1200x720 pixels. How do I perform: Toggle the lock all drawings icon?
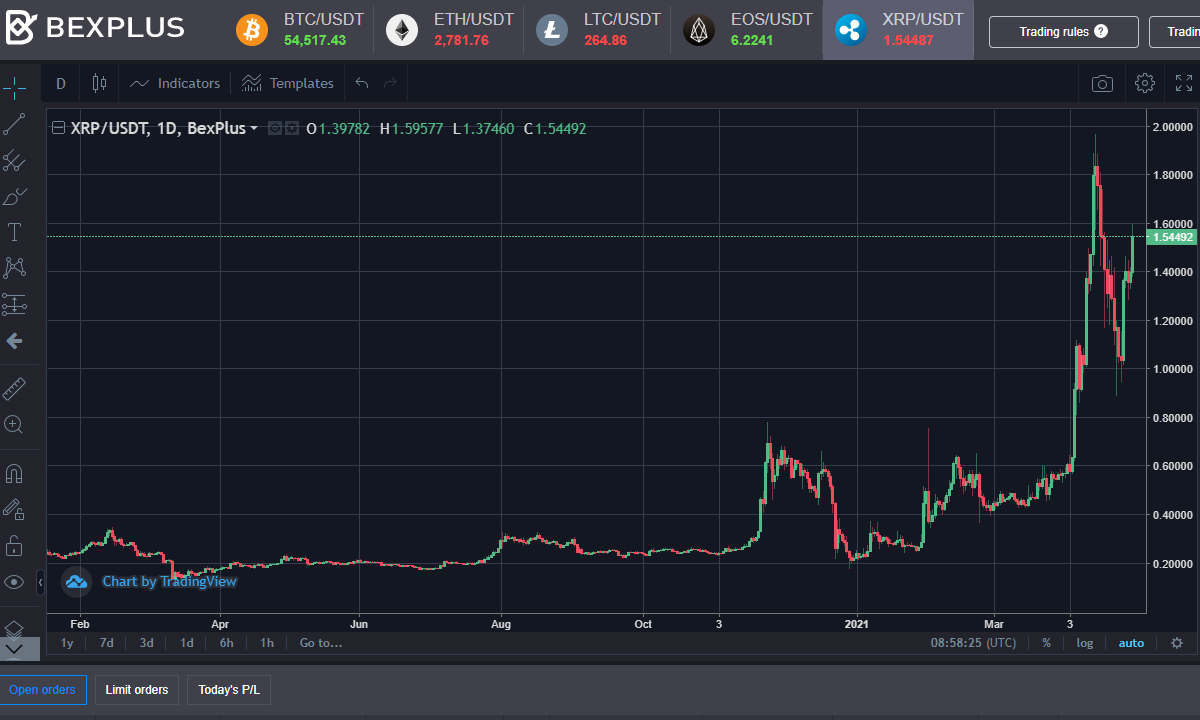pos(15,544)
